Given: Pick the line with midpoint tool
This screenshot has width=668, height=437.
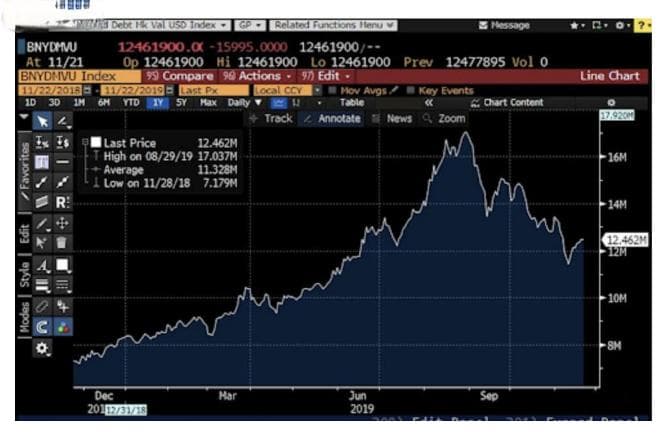Looking at the screenshot, I should pyautogui.click(x=63, y=182).
